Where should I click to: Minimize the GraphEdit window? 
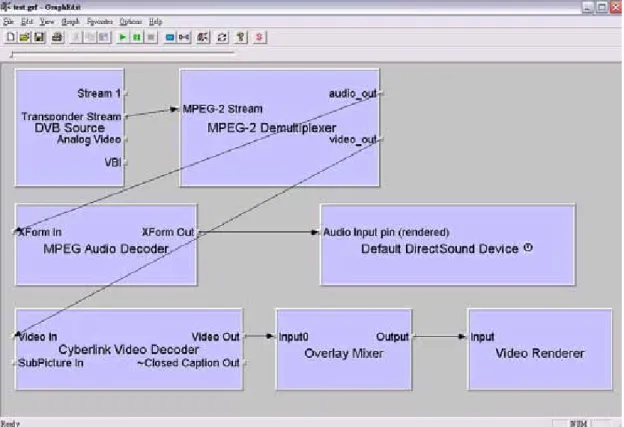point(588,7)
